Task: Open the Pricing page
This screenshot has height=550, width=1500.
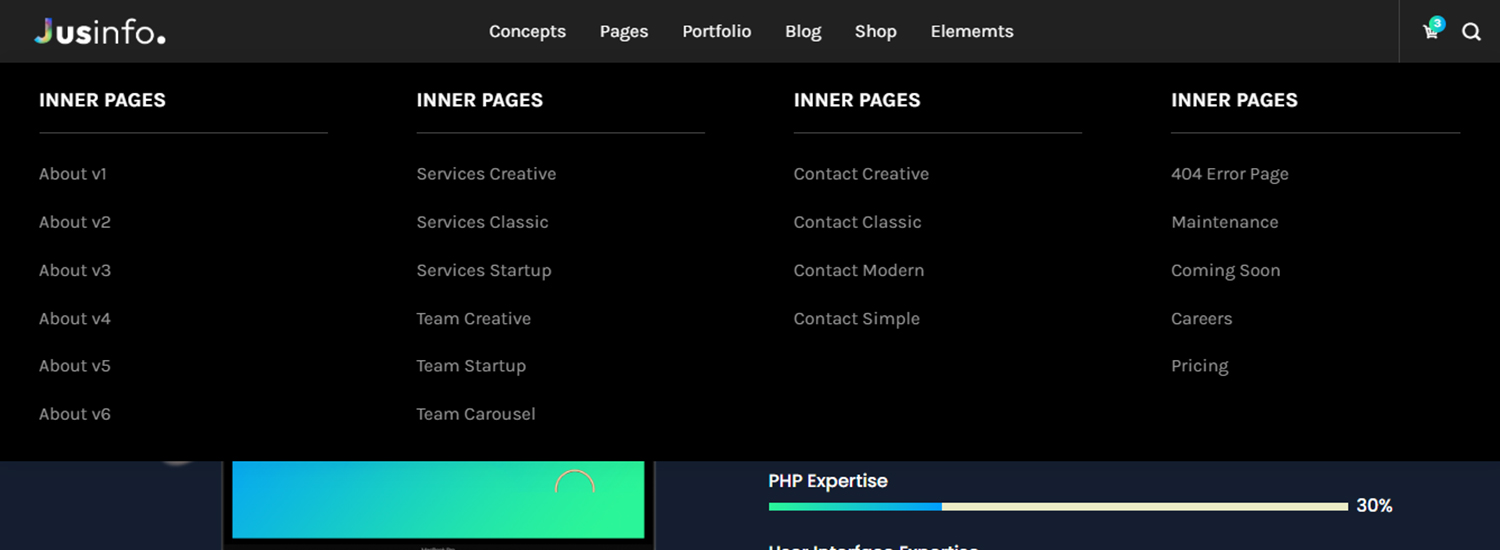Action: 1199,366
